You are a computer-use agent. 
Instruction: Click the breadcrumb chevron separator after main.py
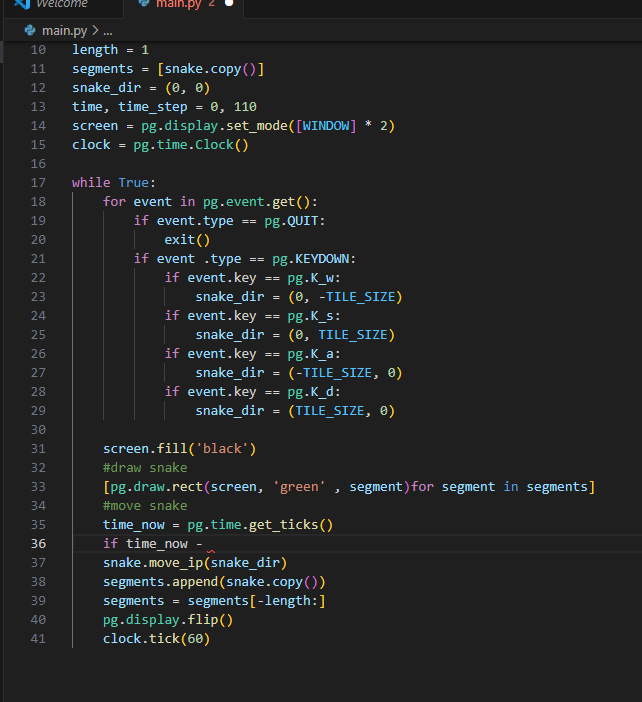(94, 30)
